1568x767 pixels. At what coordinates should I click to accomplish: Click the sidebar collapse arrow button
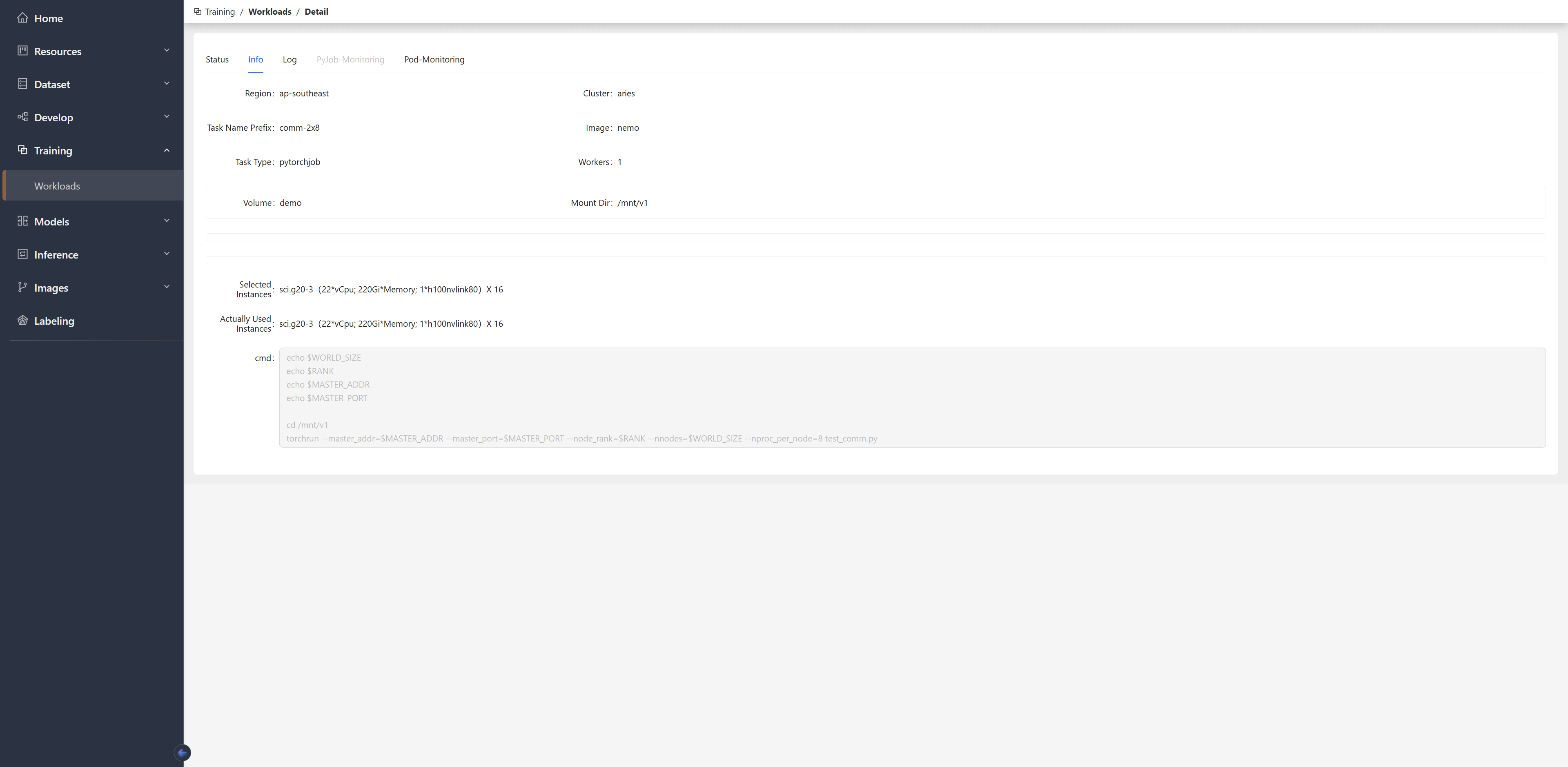[183, 752]
